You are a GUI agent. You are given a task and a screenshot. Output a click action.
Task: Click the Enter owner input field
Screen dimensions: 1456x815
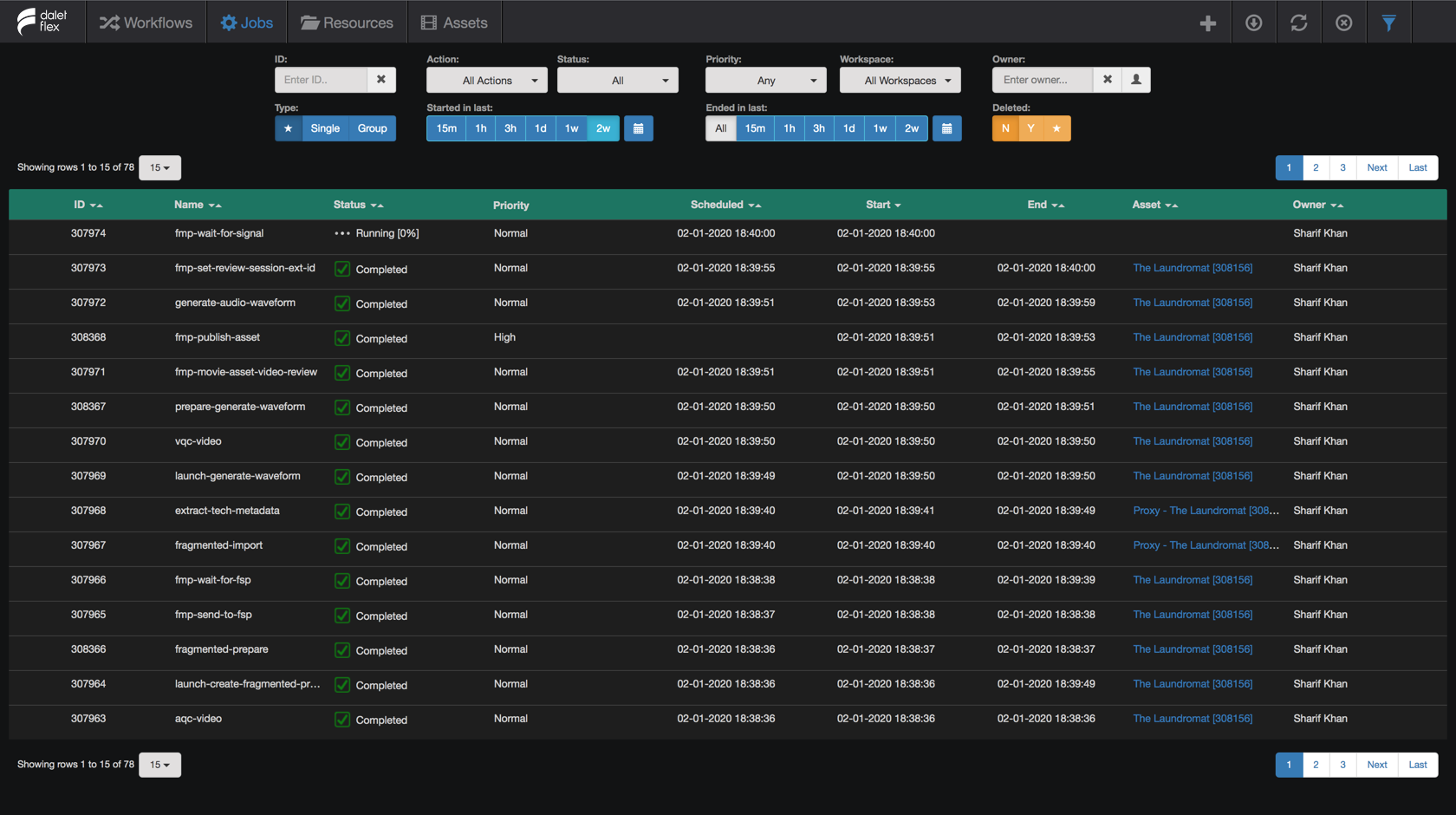(x=1042, y=80)
